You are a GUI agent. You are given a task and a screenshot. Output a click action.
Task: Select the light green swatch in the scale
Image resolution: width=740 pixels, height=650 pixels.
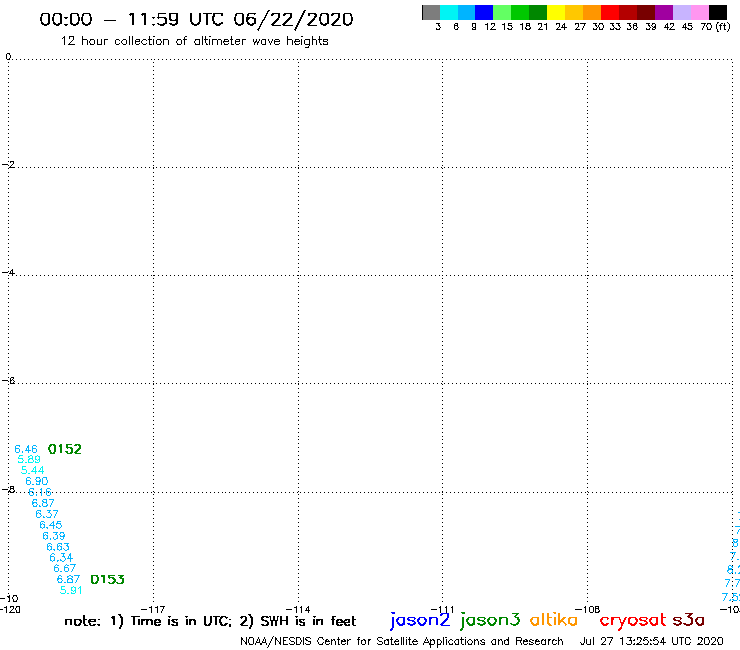[502, 12]
